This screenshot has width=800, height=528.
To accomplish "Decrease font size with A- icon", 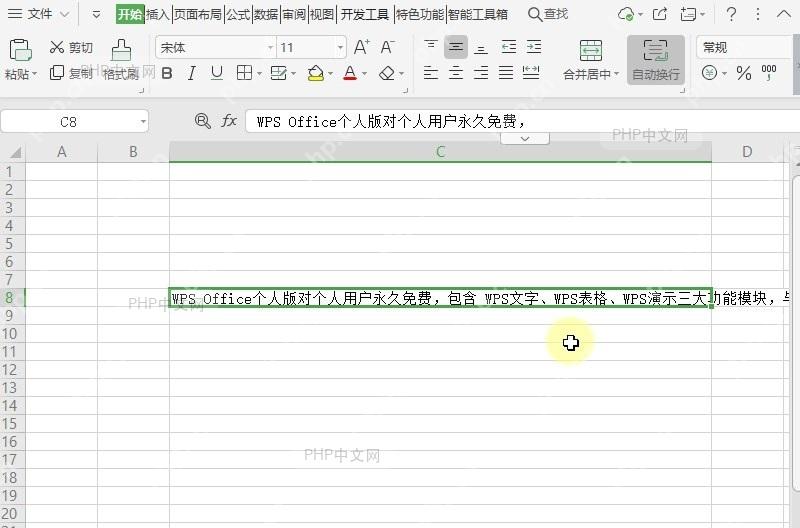I will pyautogui.click(x=387, y=47).
